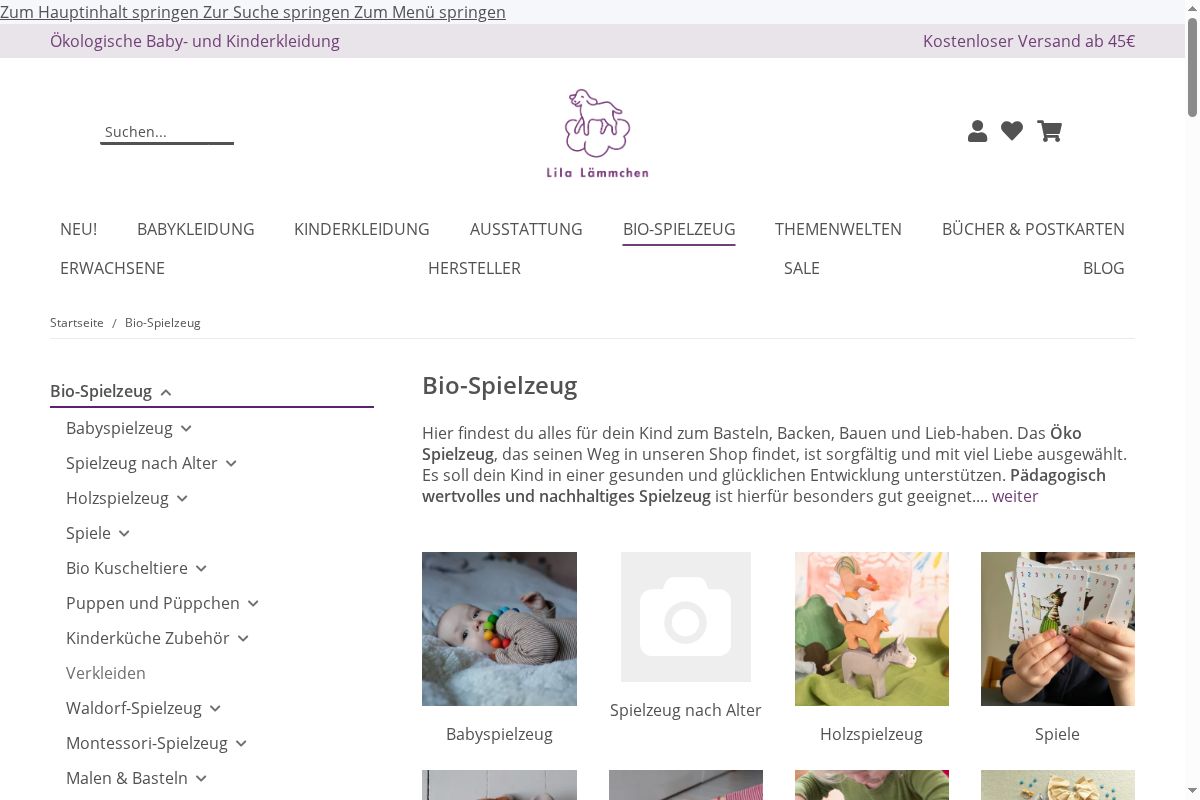Click the Suchen search field
This screenshot has width=1200, height=800.
tap(167, 132)
